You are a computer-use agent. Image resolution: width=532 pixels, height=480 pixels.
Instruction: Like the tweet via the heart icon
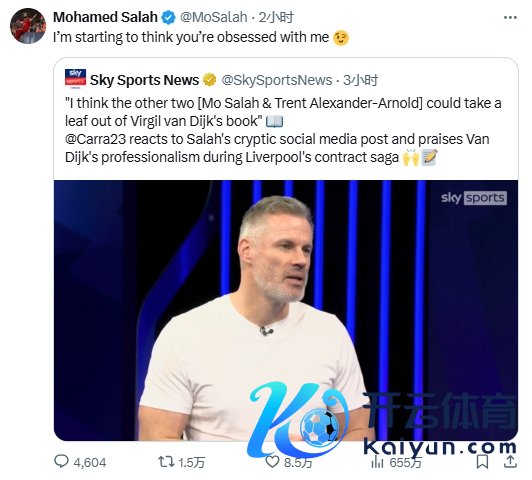click(272, 462)
